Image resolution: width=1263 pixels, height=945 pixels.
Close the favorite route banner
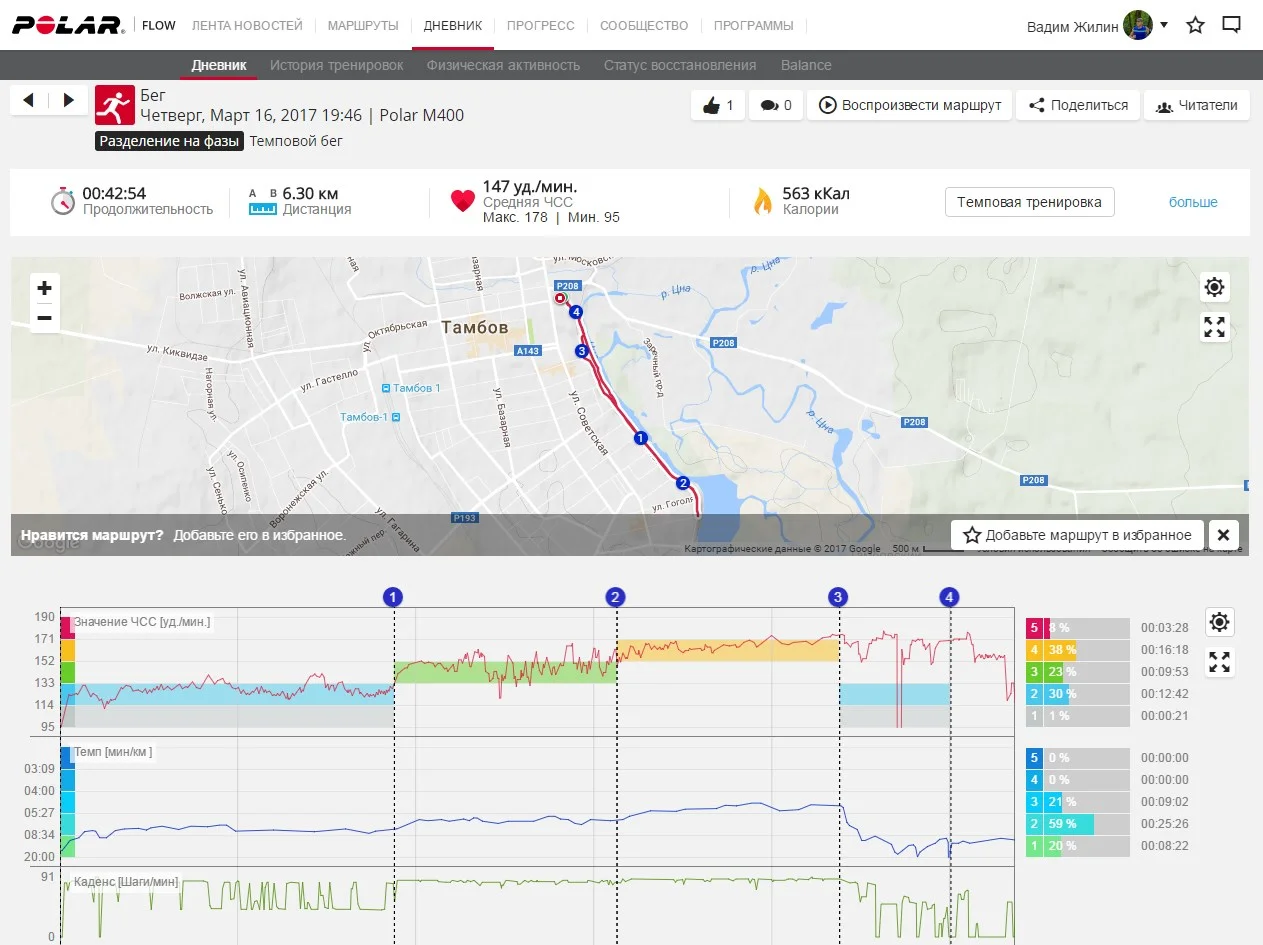click(1224, 535)
